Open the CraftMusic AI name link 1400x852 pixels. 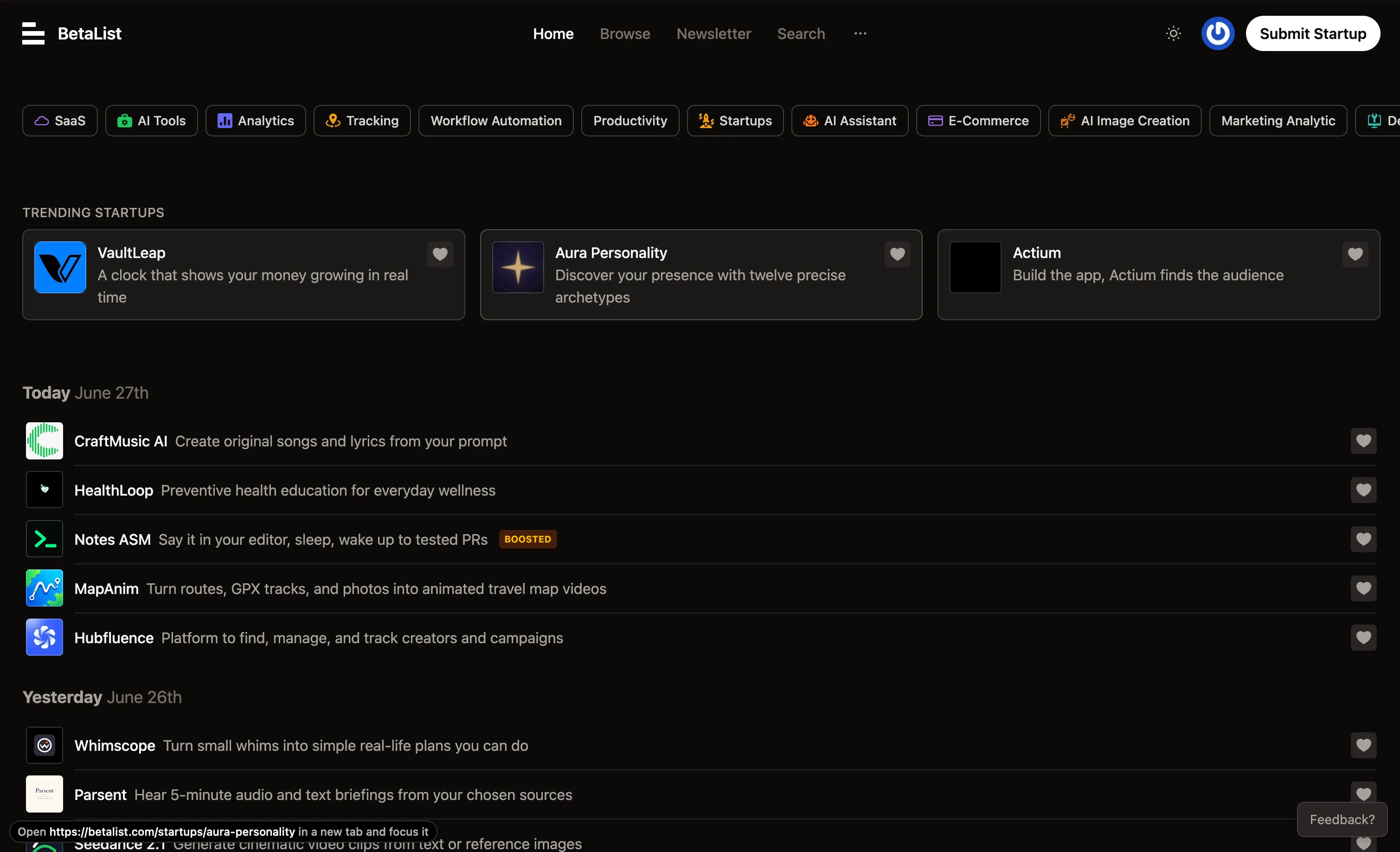[121, 441]
